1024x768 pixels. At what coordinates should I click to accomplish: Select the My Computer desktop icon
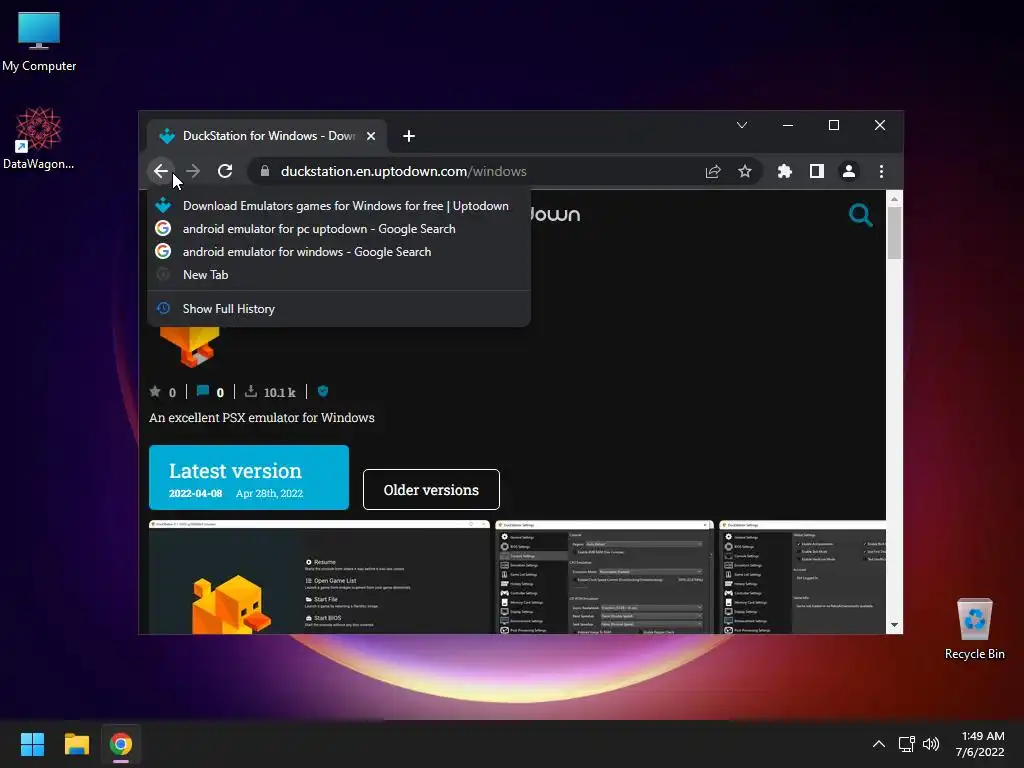(39, 42)
